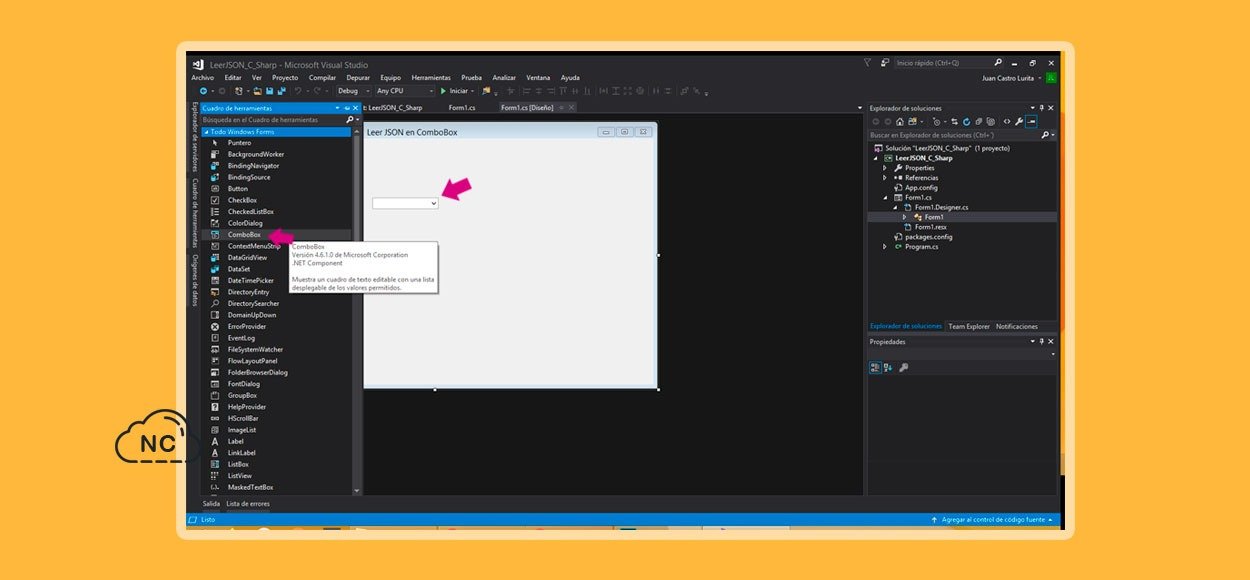
Task: Open the Depurar menu
Action: pyautogui.click(x=358, y=78)
